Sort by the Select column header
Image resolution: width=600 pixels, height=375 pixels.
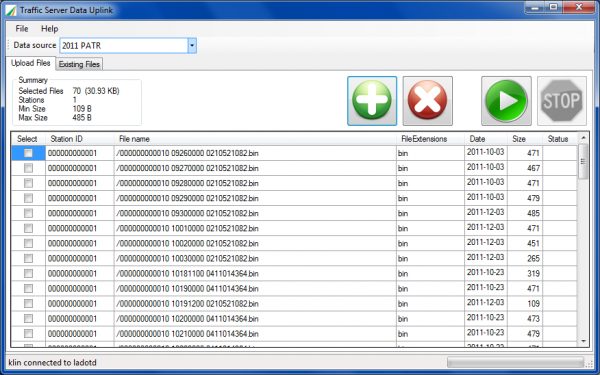(28, 139)
